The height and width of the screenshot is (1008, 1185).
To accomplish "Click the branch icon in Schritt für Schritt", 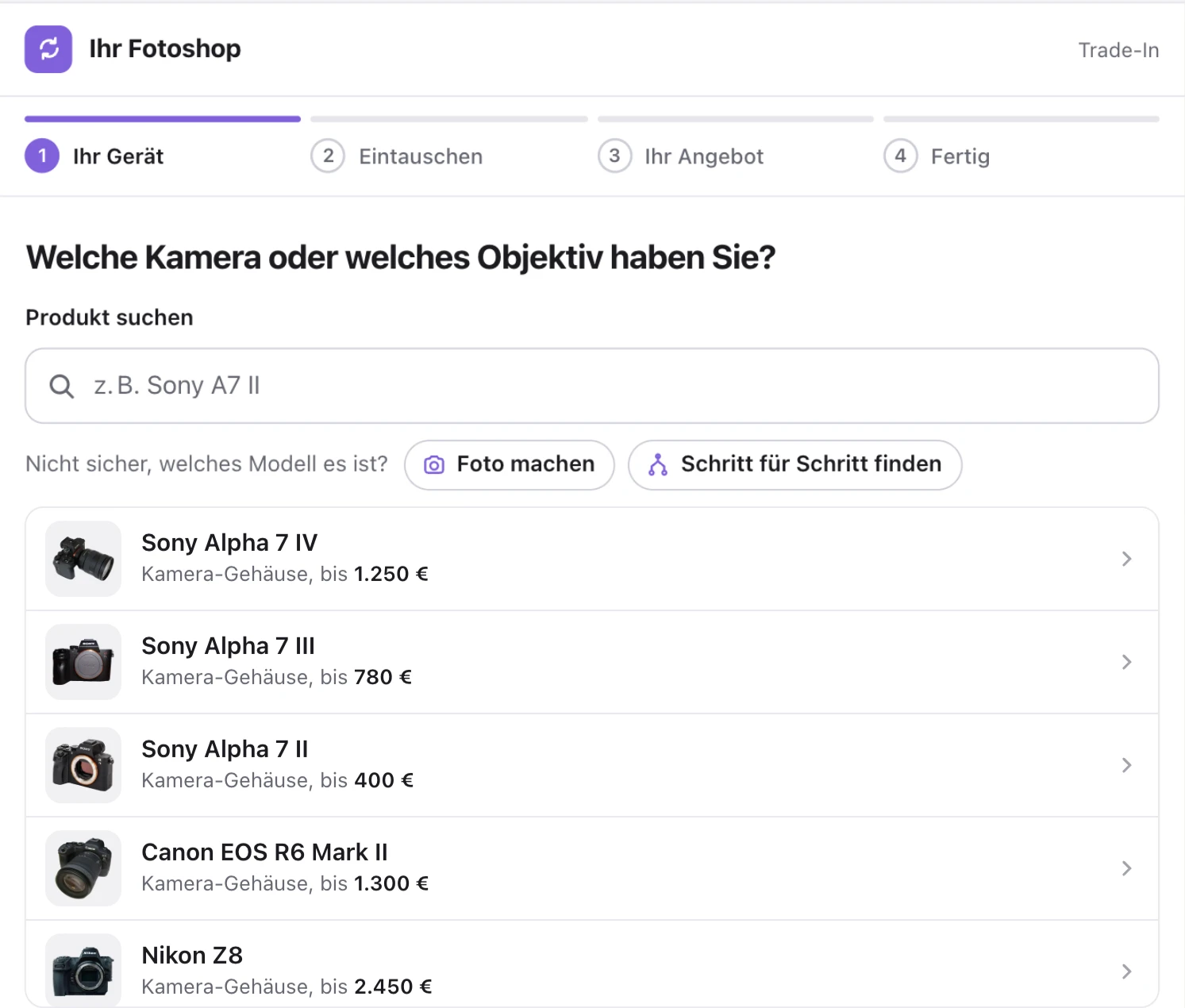I will 658,465.
